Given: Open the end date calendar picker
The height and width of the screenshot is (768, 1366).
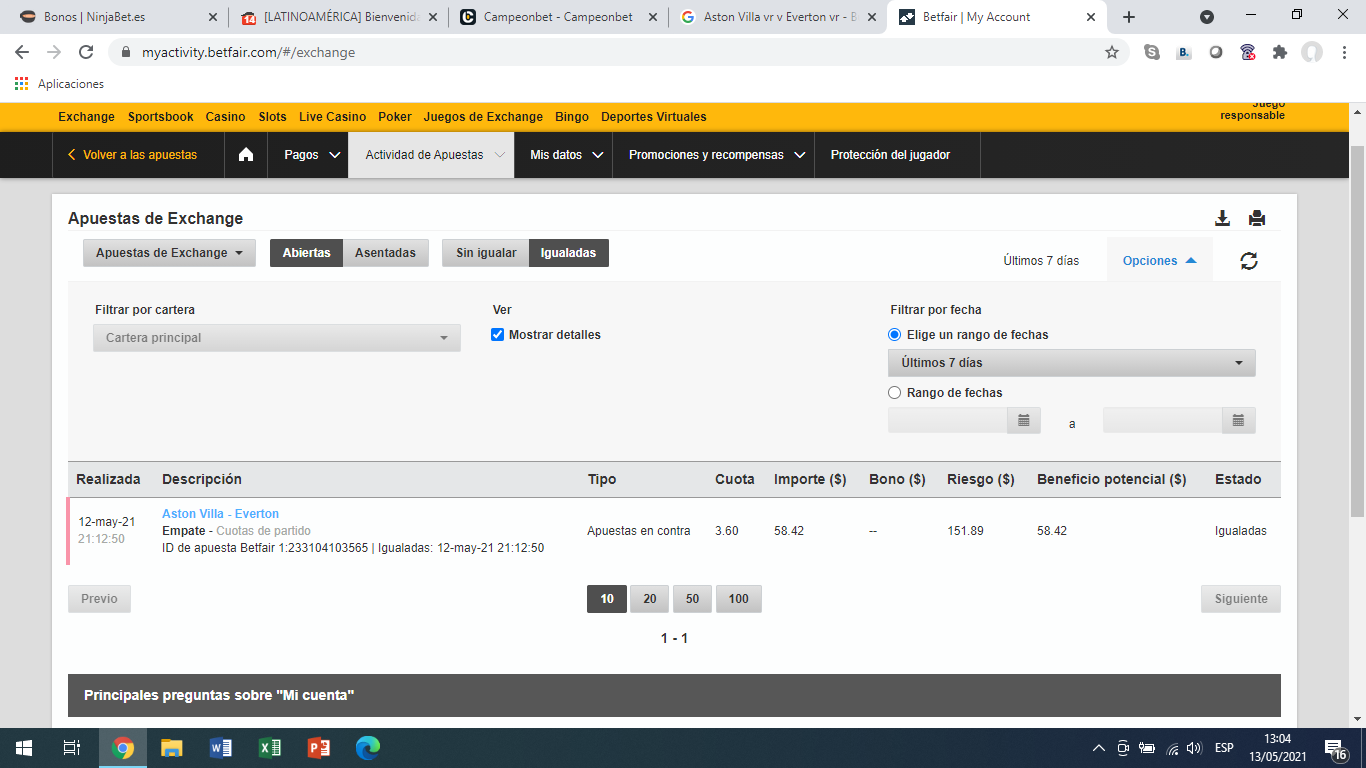Looking at the screenshot, I should click(x=1238, y=421).
